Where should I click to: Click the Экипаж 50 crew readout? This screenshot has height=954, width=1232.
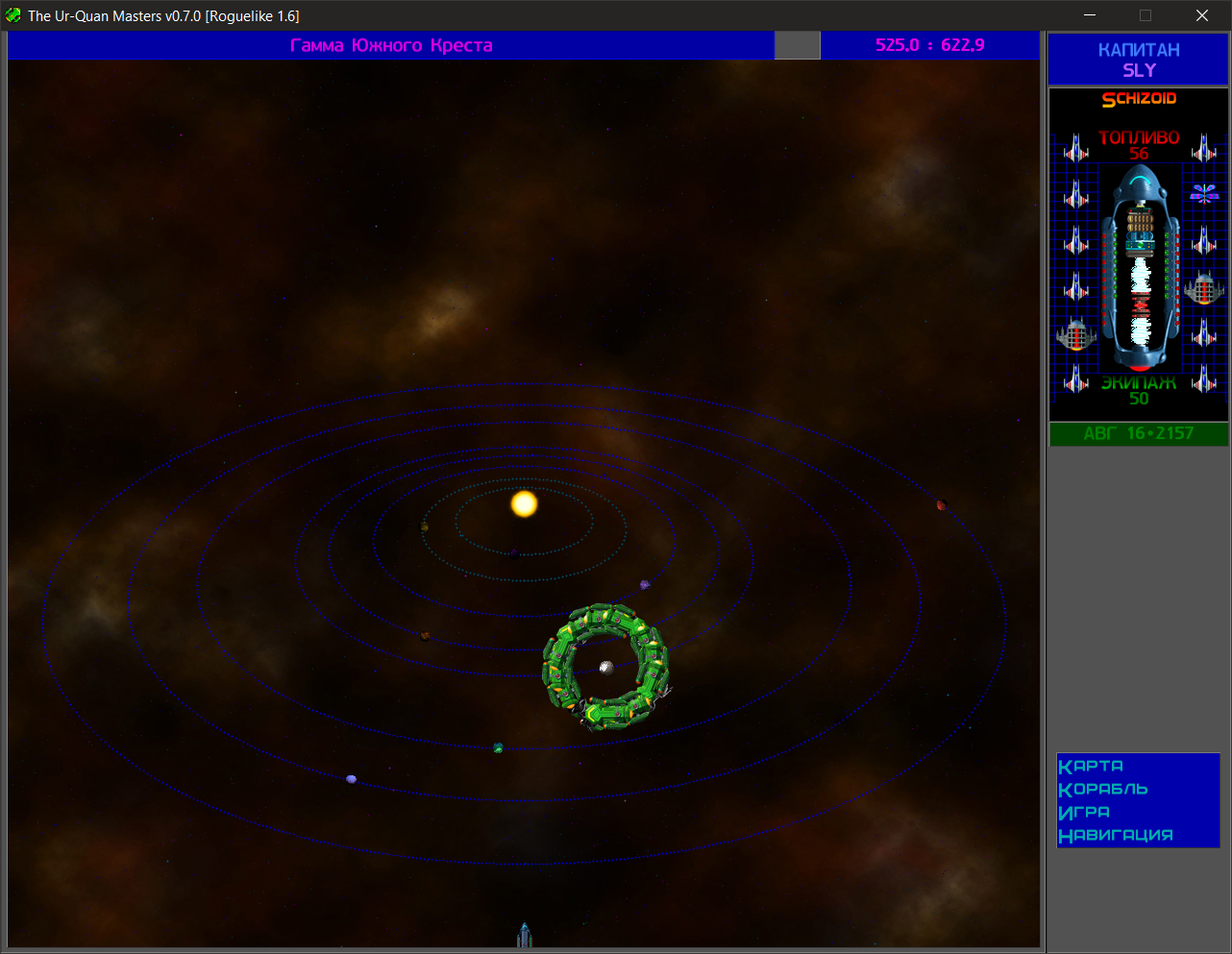tap(1139, 390)
